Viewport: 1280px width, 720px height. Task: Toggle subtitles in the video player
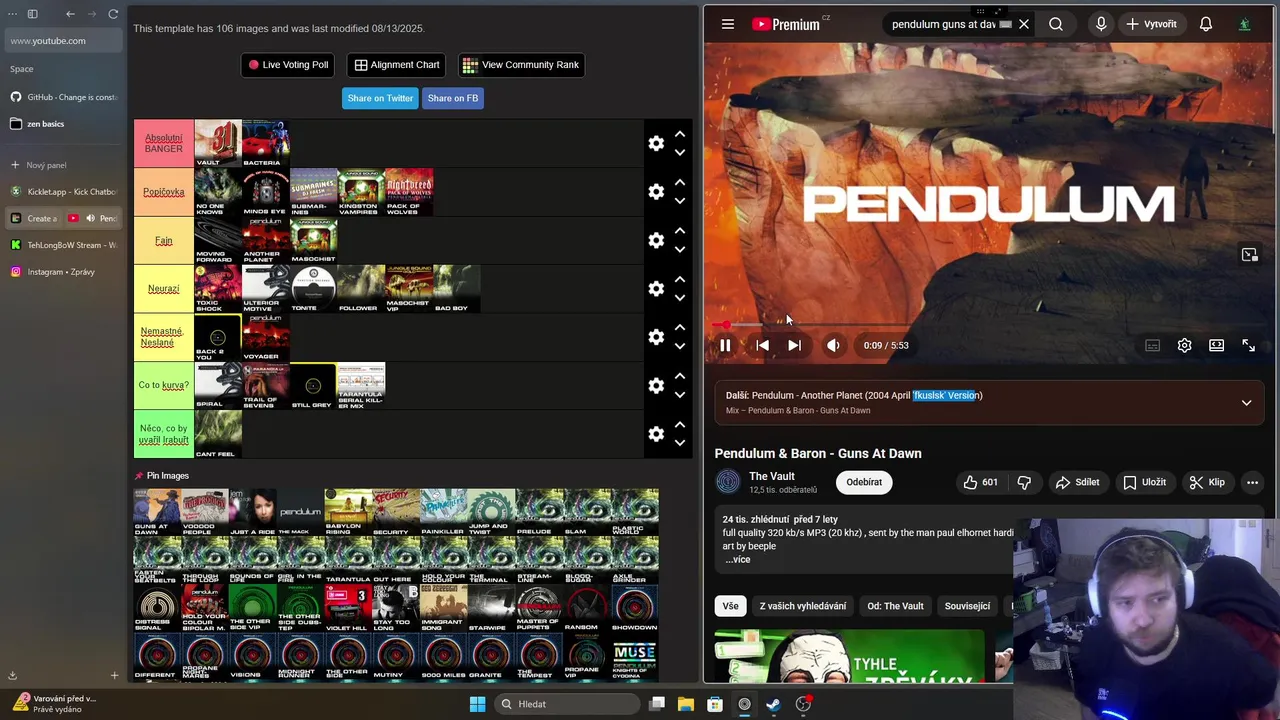point(1152,345)
